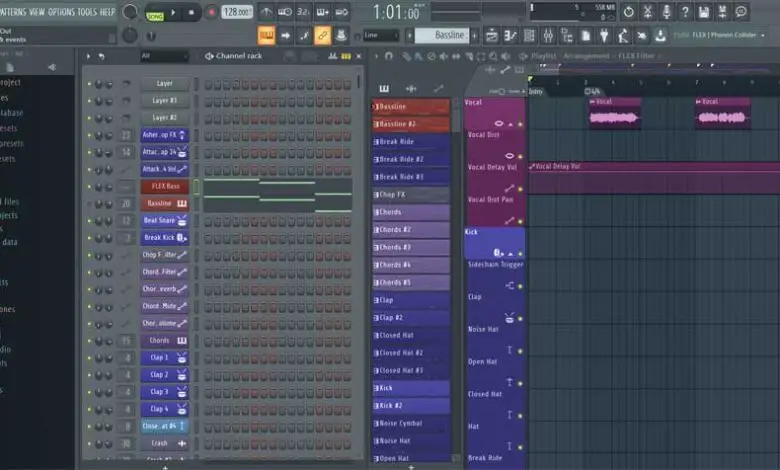The height and width of the screenshot is (470, 780).
Task: Toggle mute dot on Vocal playlist track
Action: (x=520, y=124)
